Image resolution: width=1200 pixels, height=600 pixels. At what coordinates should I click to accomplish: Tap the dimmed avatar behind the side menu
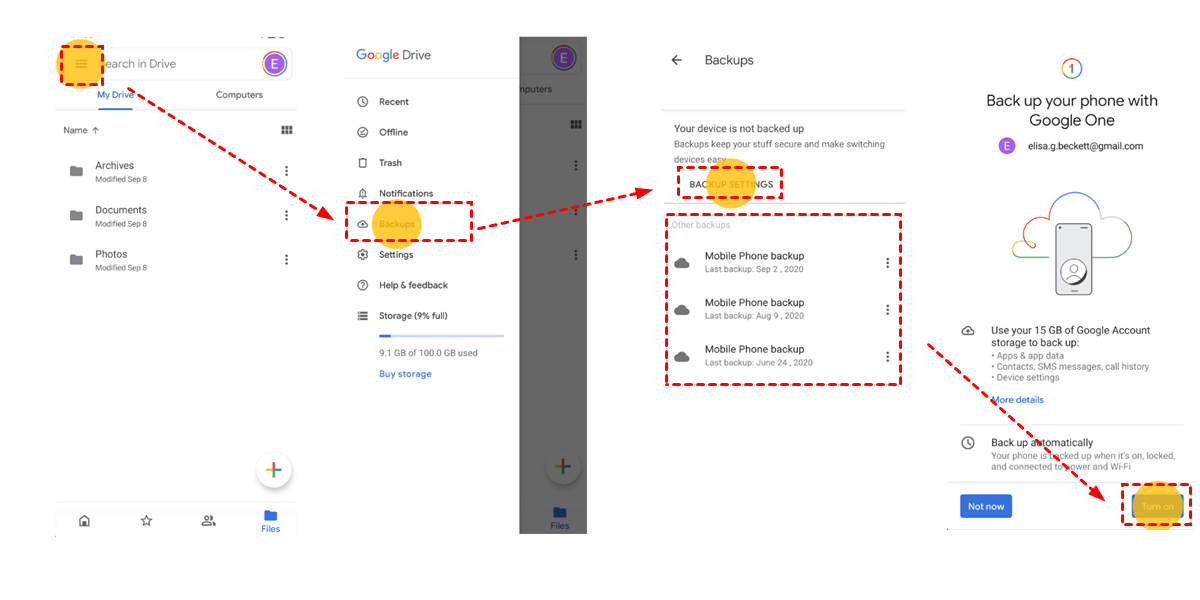click(563, 58)
